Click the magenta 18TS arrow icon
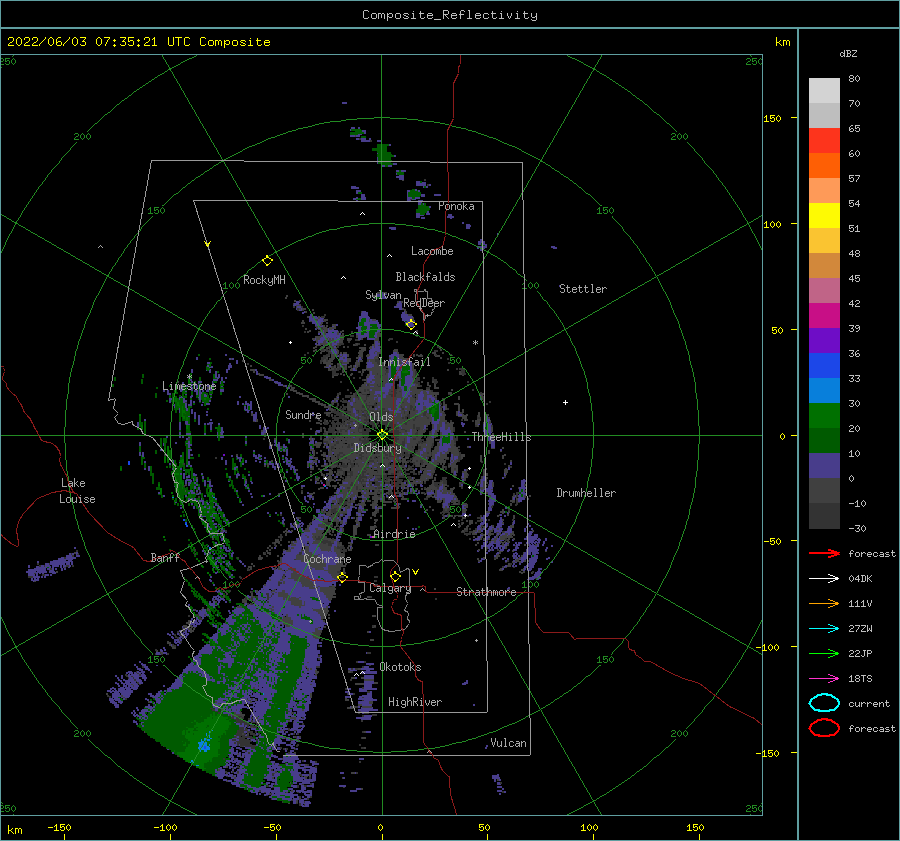Viewport: 900px width, 841px height. pyautogui.click(x=824, y=679)
